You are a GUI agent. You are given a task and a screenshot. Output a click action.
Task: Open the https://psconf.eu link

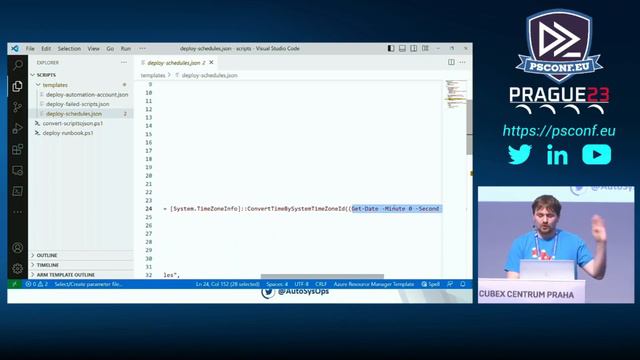[559, 131]
